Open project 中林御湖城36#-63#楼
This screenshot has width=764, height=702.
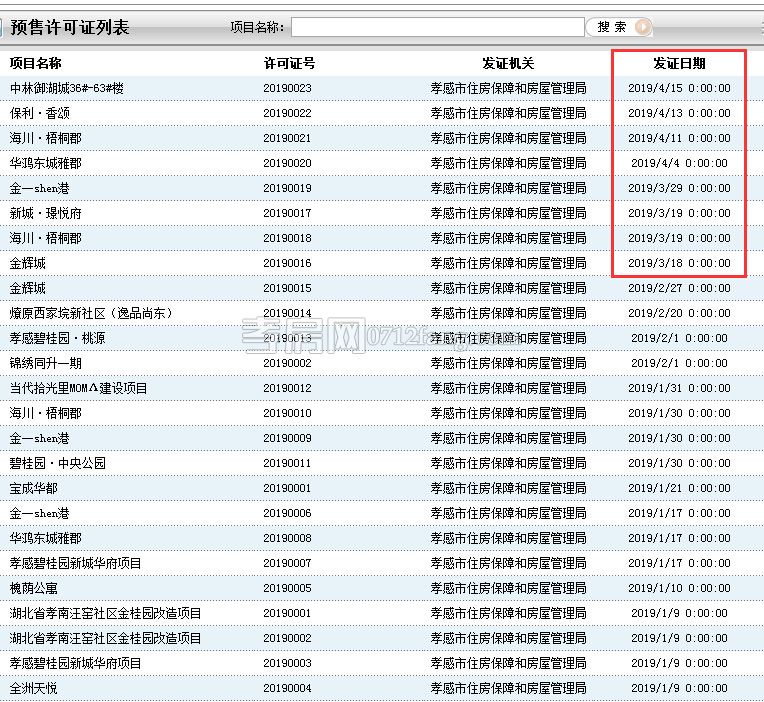67,88
